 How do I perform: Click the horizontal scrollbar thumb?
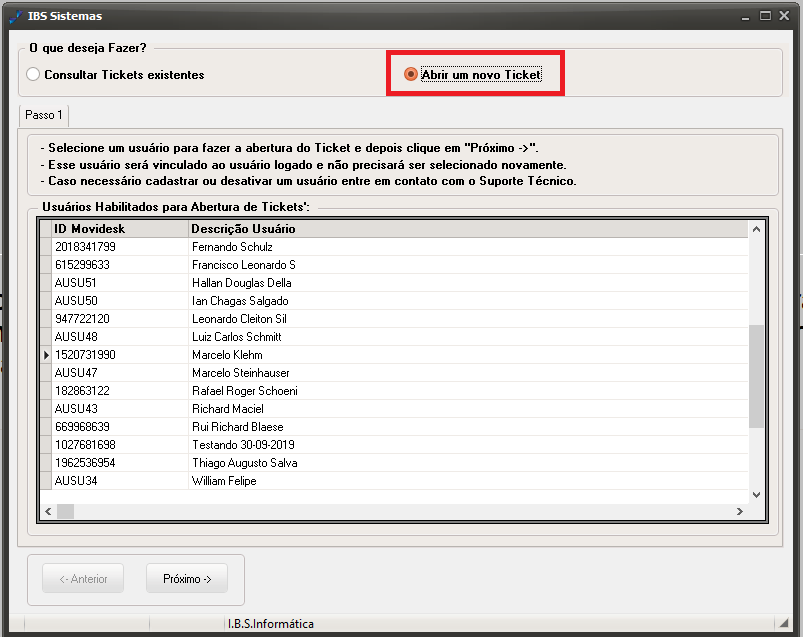(x=65, y=511)
